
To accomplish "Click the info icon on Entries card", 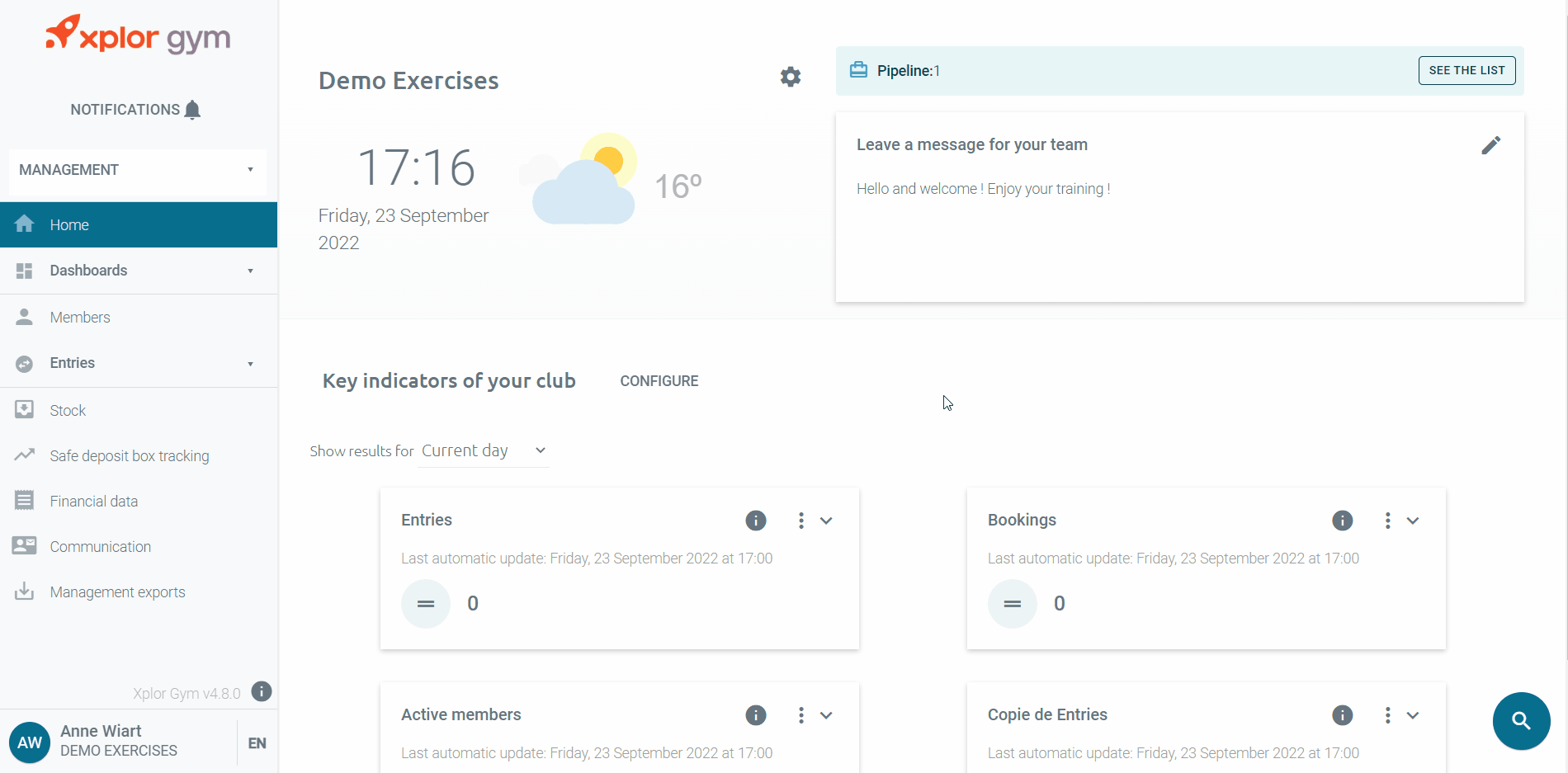I will click(755, 521).
